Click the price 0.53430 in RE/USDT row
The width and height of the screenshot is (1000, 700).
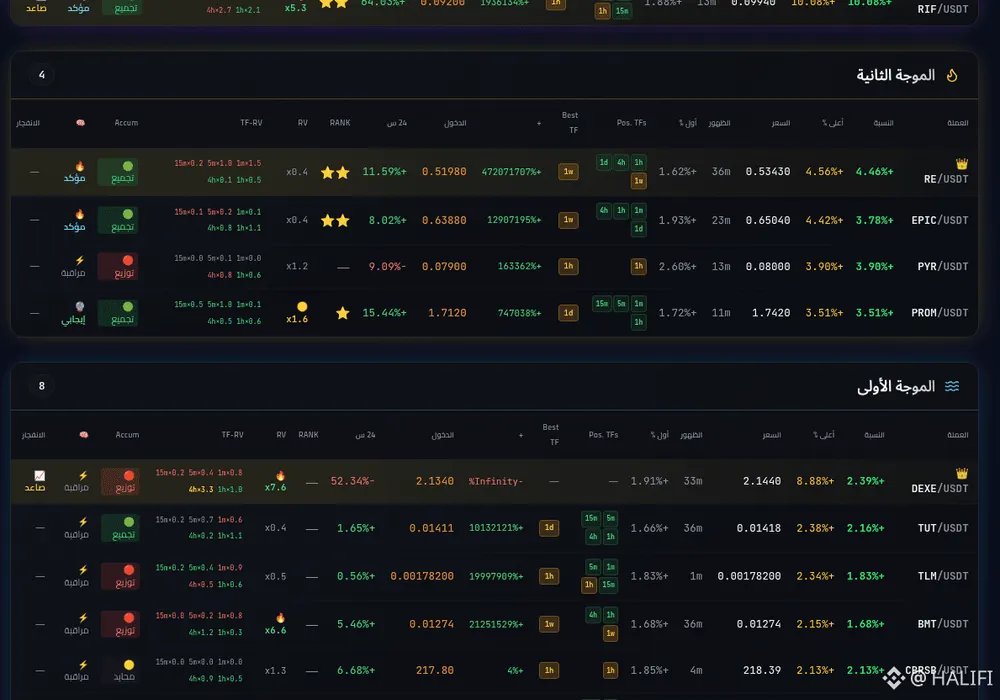click(x=768, y=172)
